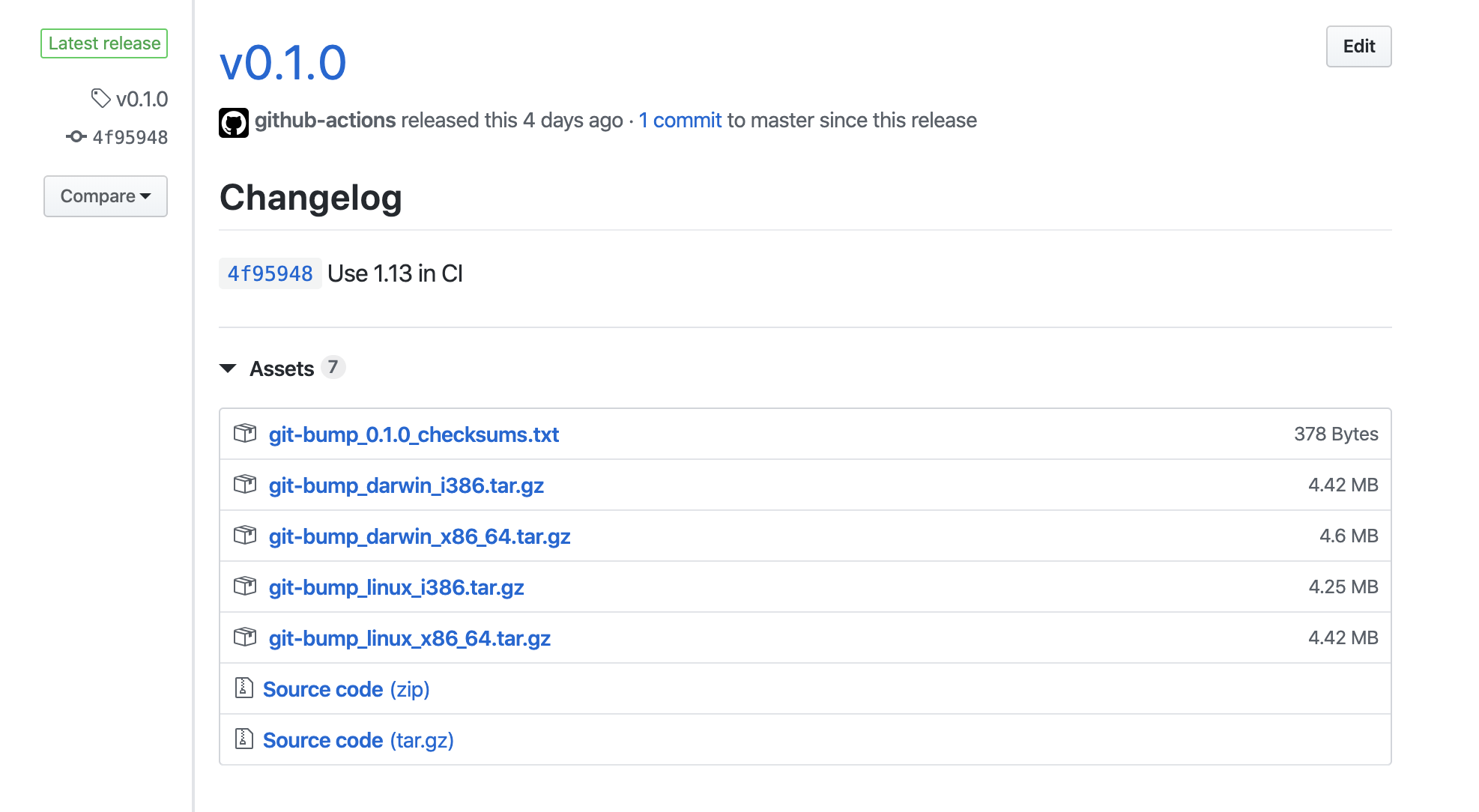Click the Latest release badge
The width and height of the screenshot is (1479, 812).
[104, 43]
